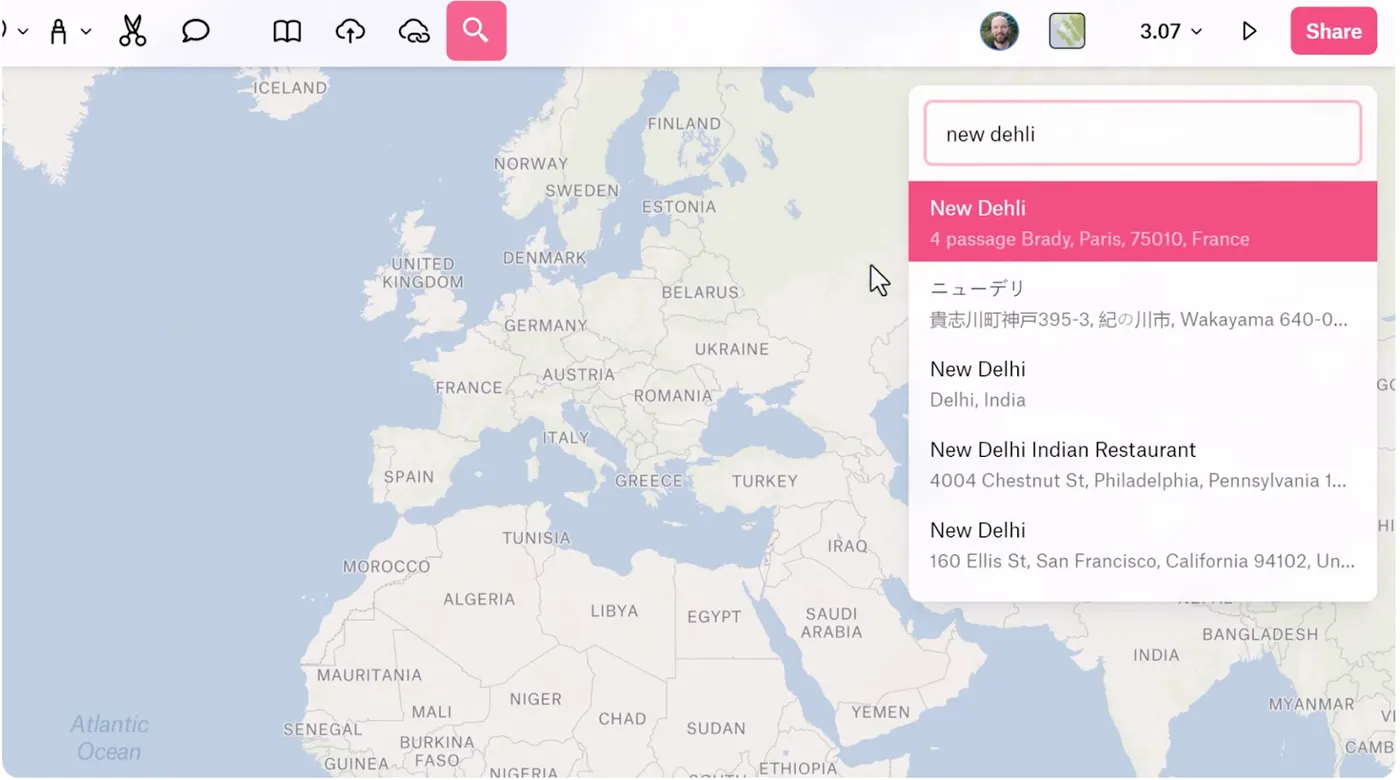Image resolution: width=1400 pixels, height=780 pixels.
Task: Choose the New Delhi result at passage Brady, Paris
Action: tap(1142, 222)
